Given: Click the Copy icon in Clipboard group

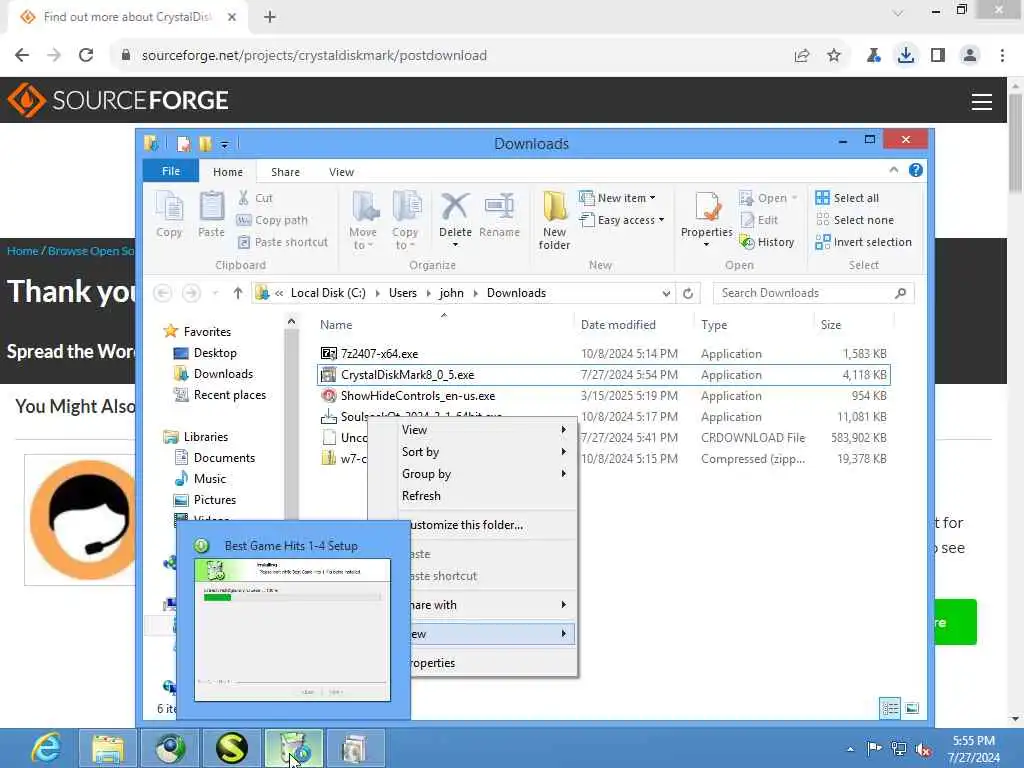Looking at the screenshot, I should click(169, 214).
